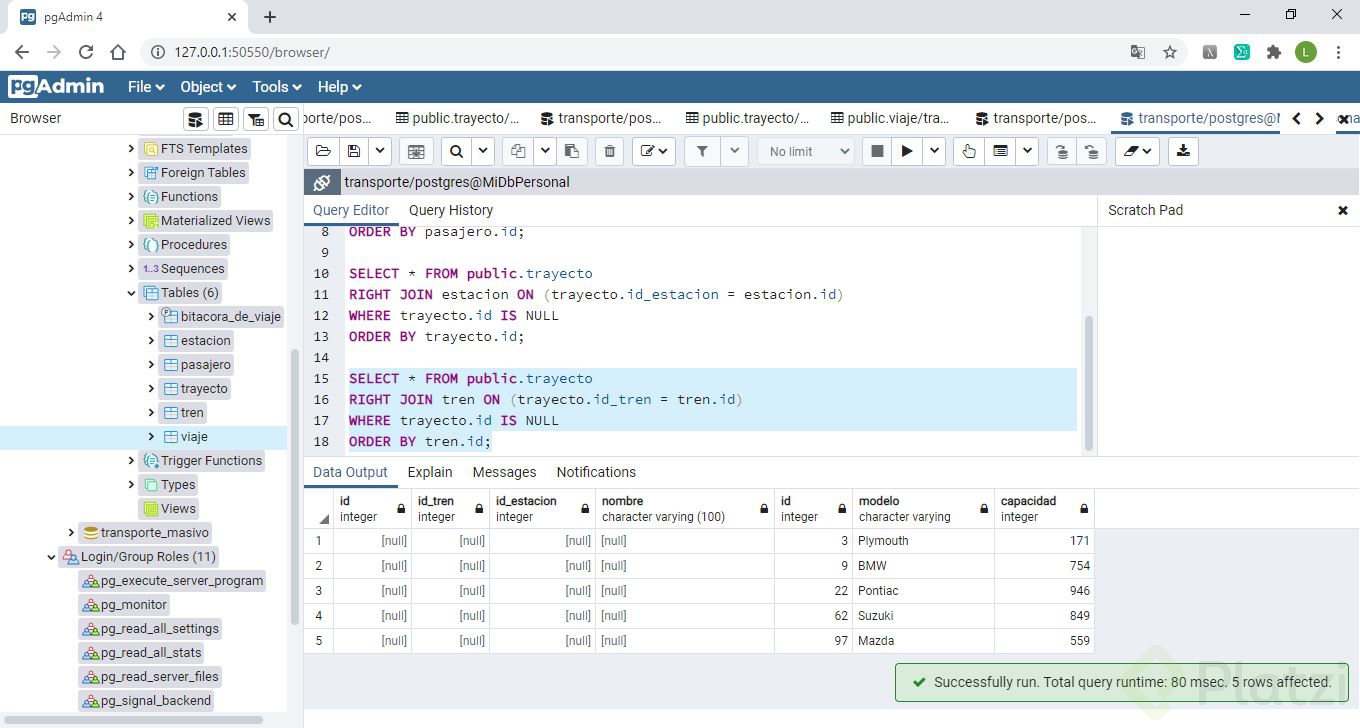The width and height of the screenshot is (1360, 728).
Task: Click the Find magnifier in query toolbar
Action: 456,151
